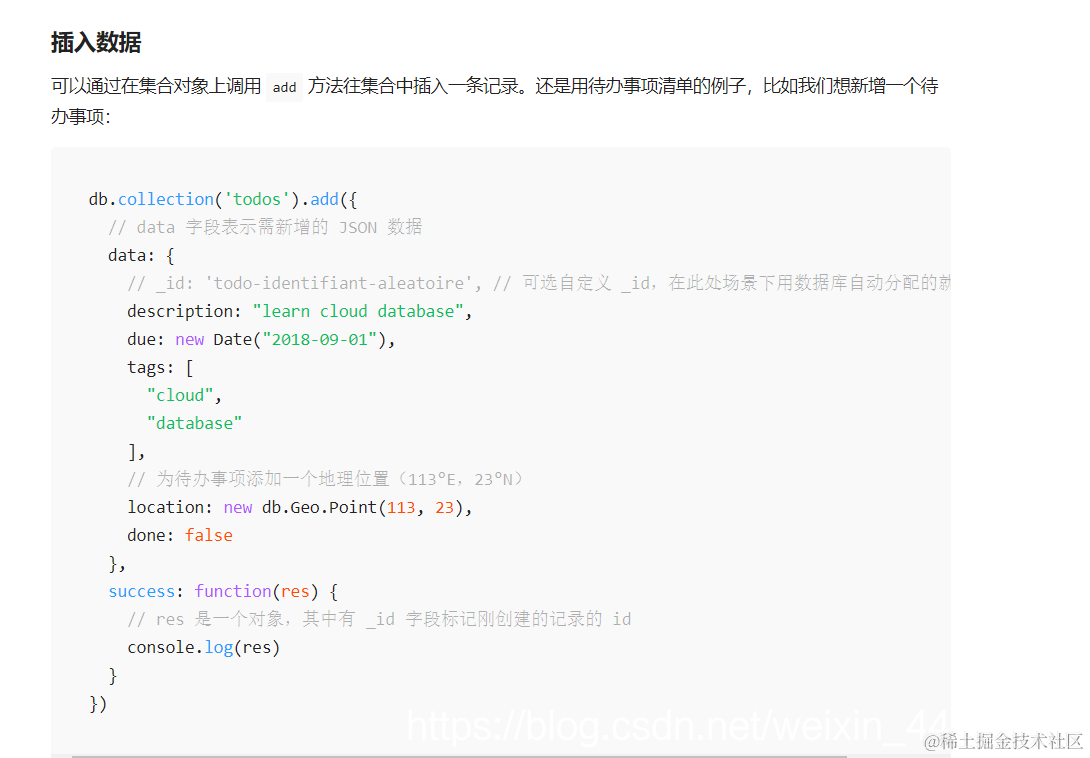Click the comment about 地理位置 113°E, 23°N
Image resolution: width=1090 pixels, height=758 pixels.
(x=325, y=479)
